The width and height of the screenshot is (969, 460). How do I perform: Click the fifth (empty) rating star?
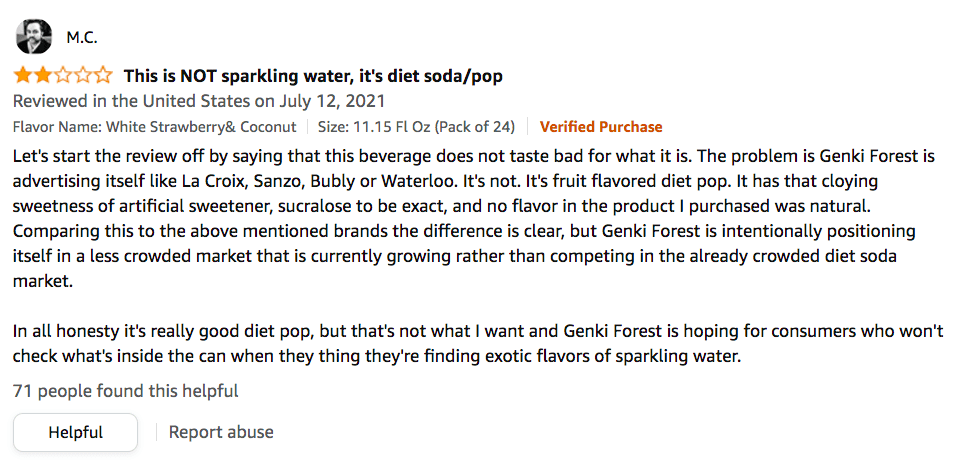click(103, 76)
